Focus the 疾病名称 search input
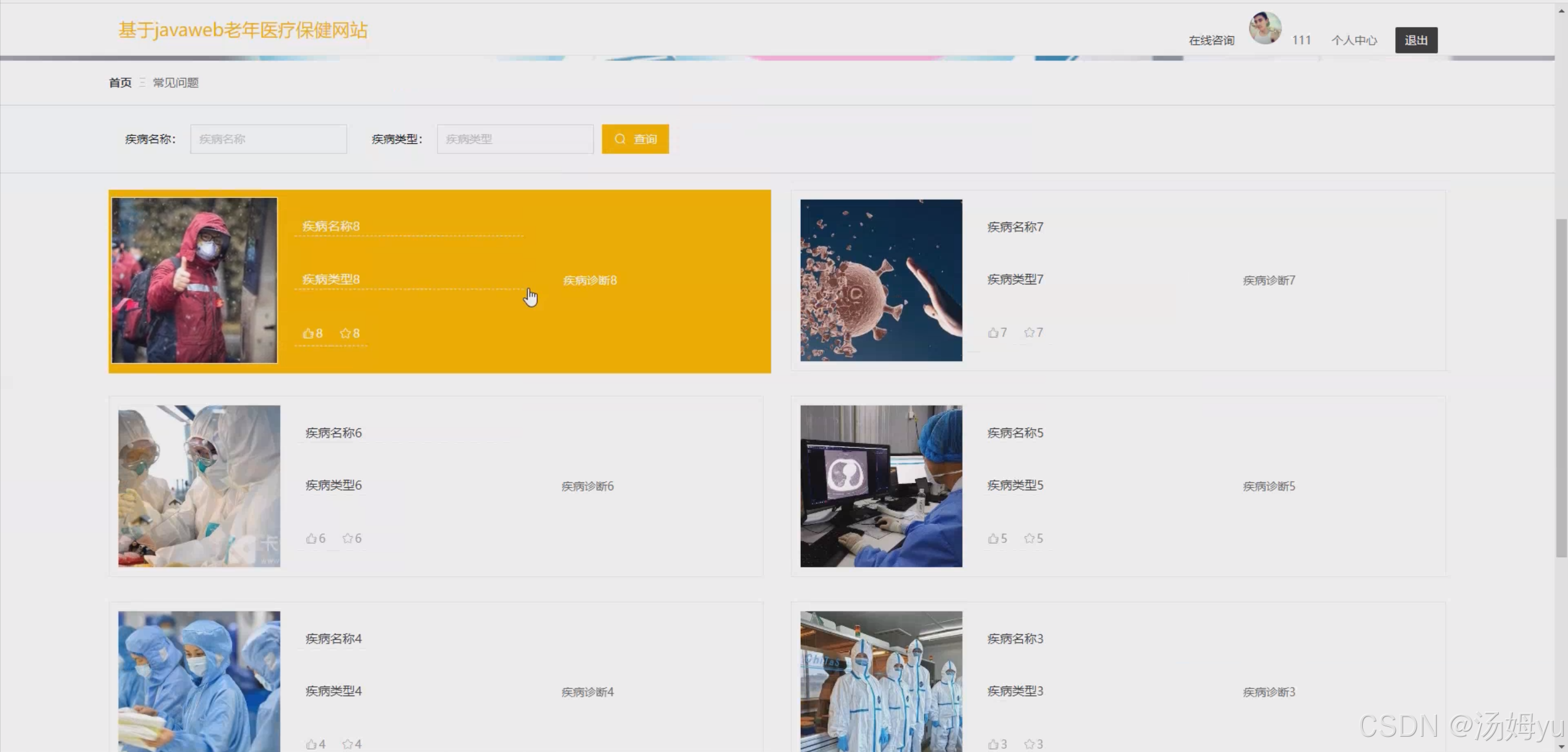The height and width of the screenshot is (752, 1568). coord(268,139)
